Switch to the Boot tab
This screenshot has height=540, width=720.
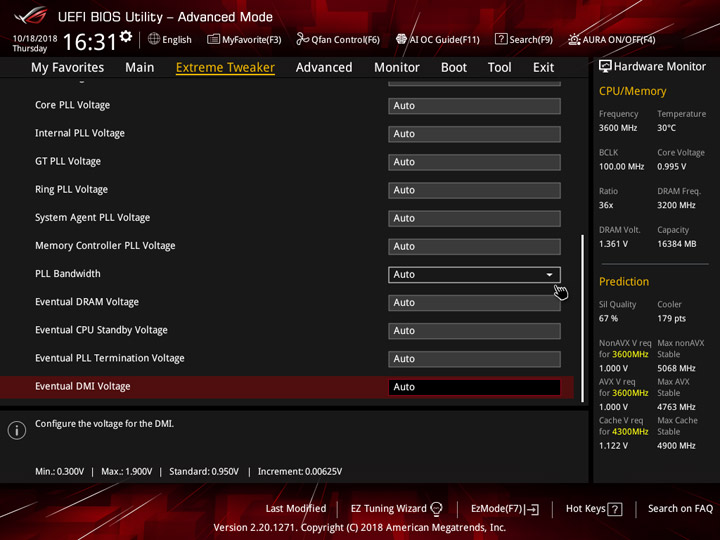[454, 68]
